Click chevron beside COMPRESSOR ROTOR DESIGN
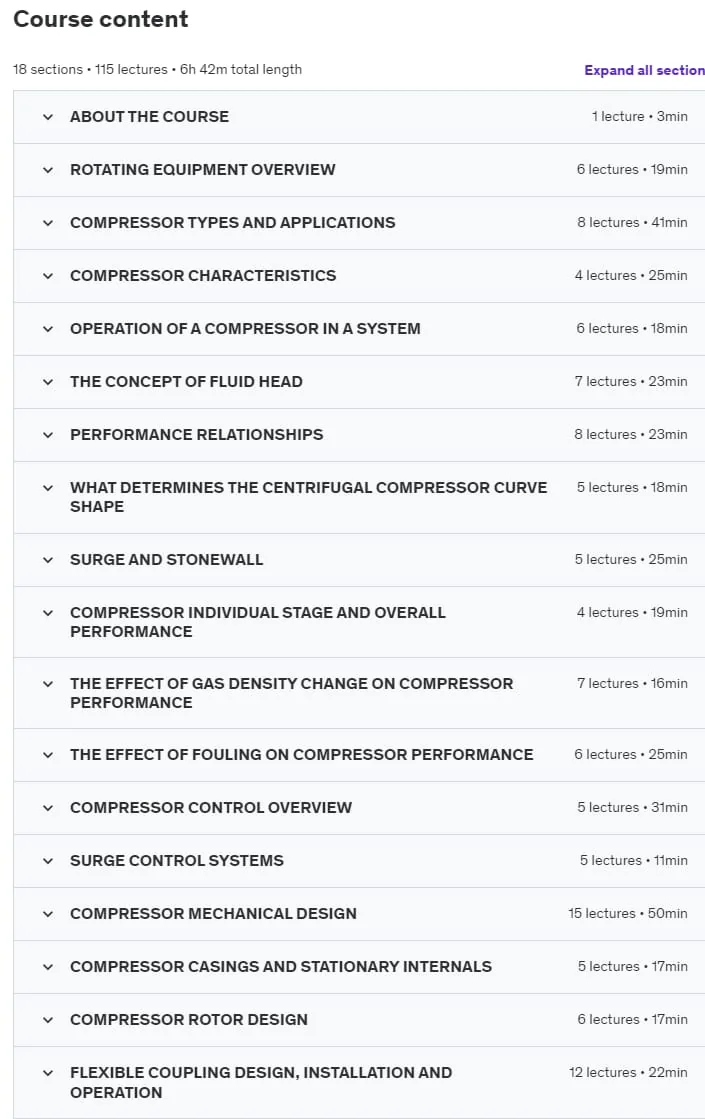Image resolution: width=705 pixels, height=1119 pixels. (48, 1020)
